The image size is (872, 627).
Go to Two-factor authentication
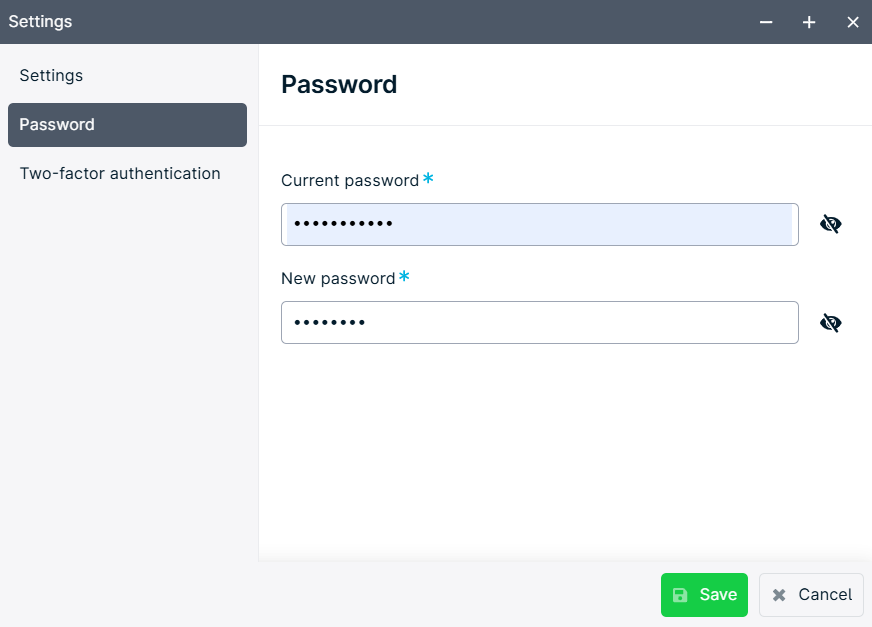127,174
